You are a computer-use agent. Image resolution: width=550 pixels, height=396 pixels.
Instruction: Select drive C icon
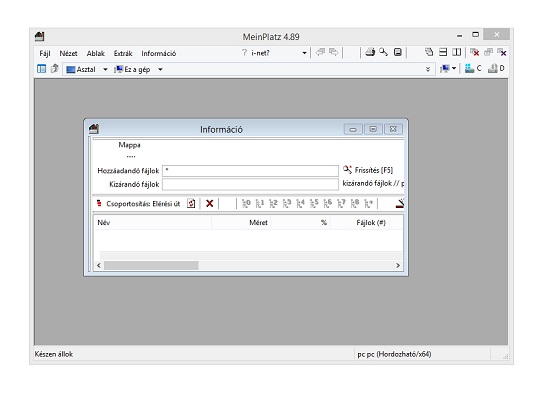473,68
